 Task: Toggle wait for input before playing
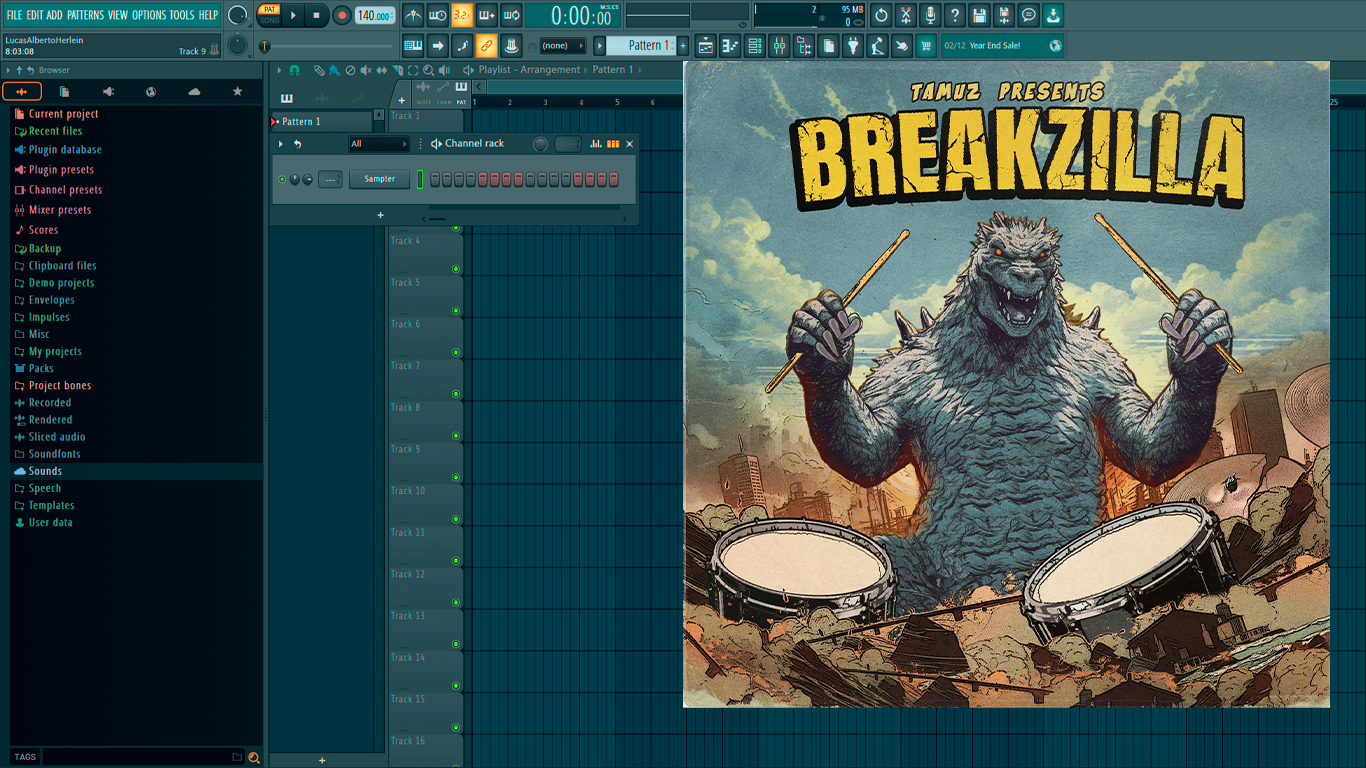tap(438, 15)
